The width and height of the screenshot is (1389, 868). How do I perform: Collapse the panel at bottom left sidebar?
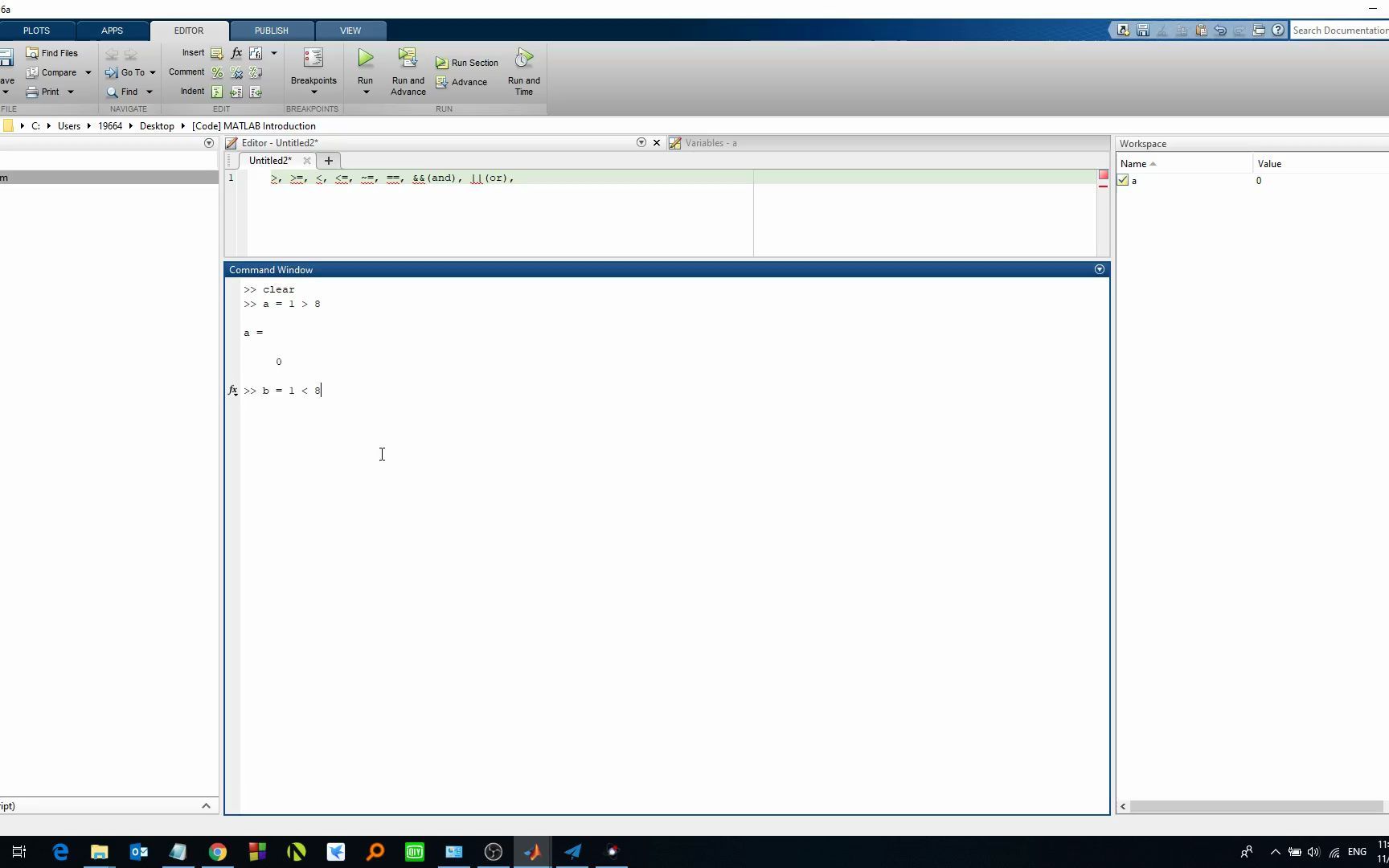[206, 806]
